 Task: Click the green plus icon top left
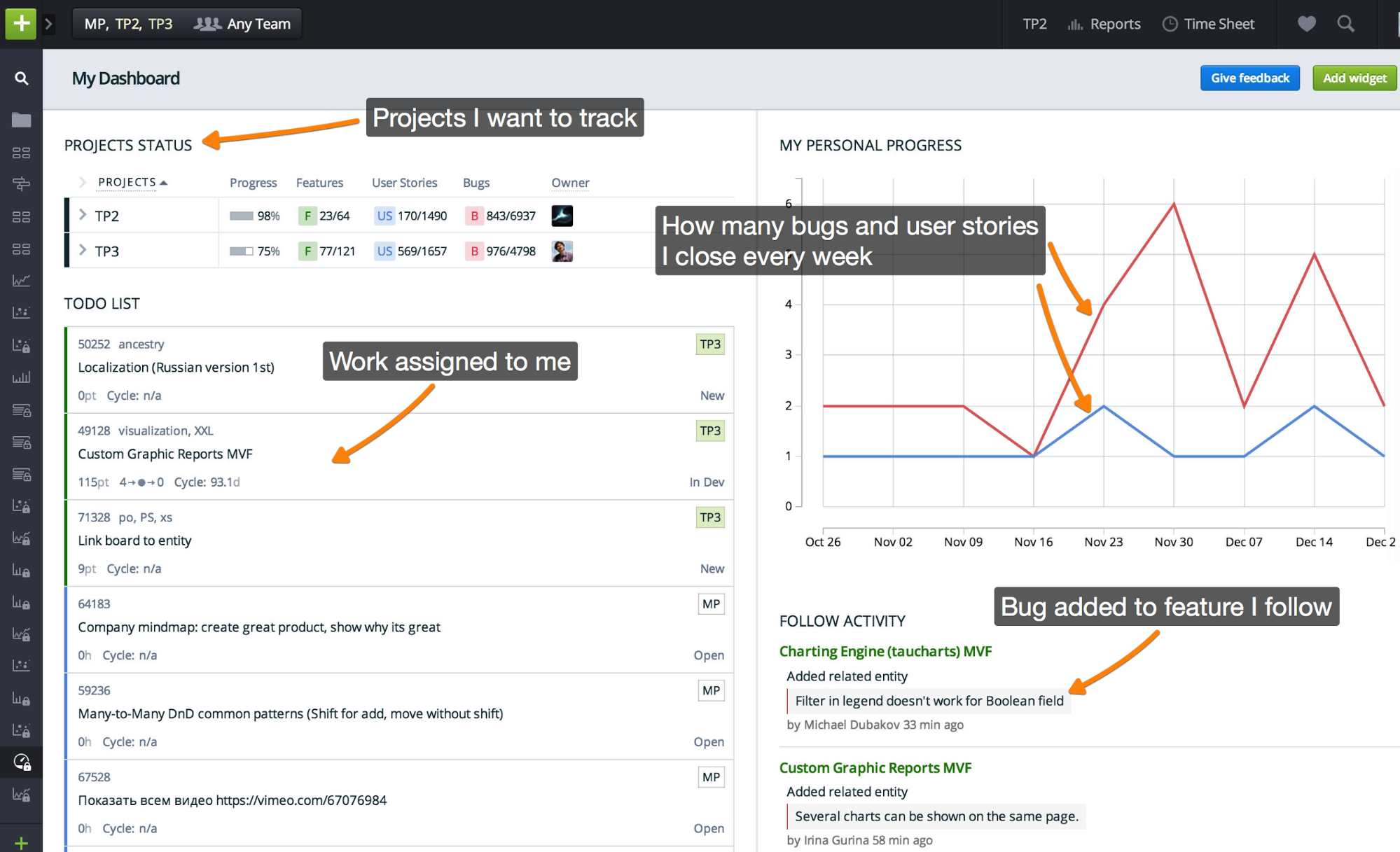20,23
